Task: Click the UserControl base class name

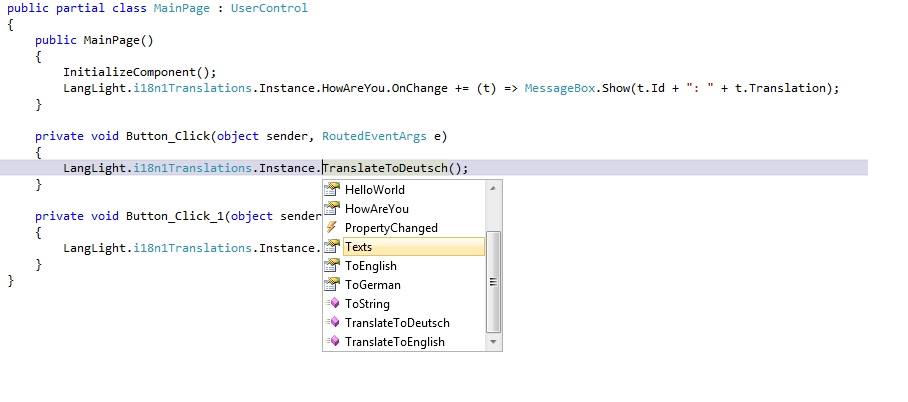Action: pos(269,8)
